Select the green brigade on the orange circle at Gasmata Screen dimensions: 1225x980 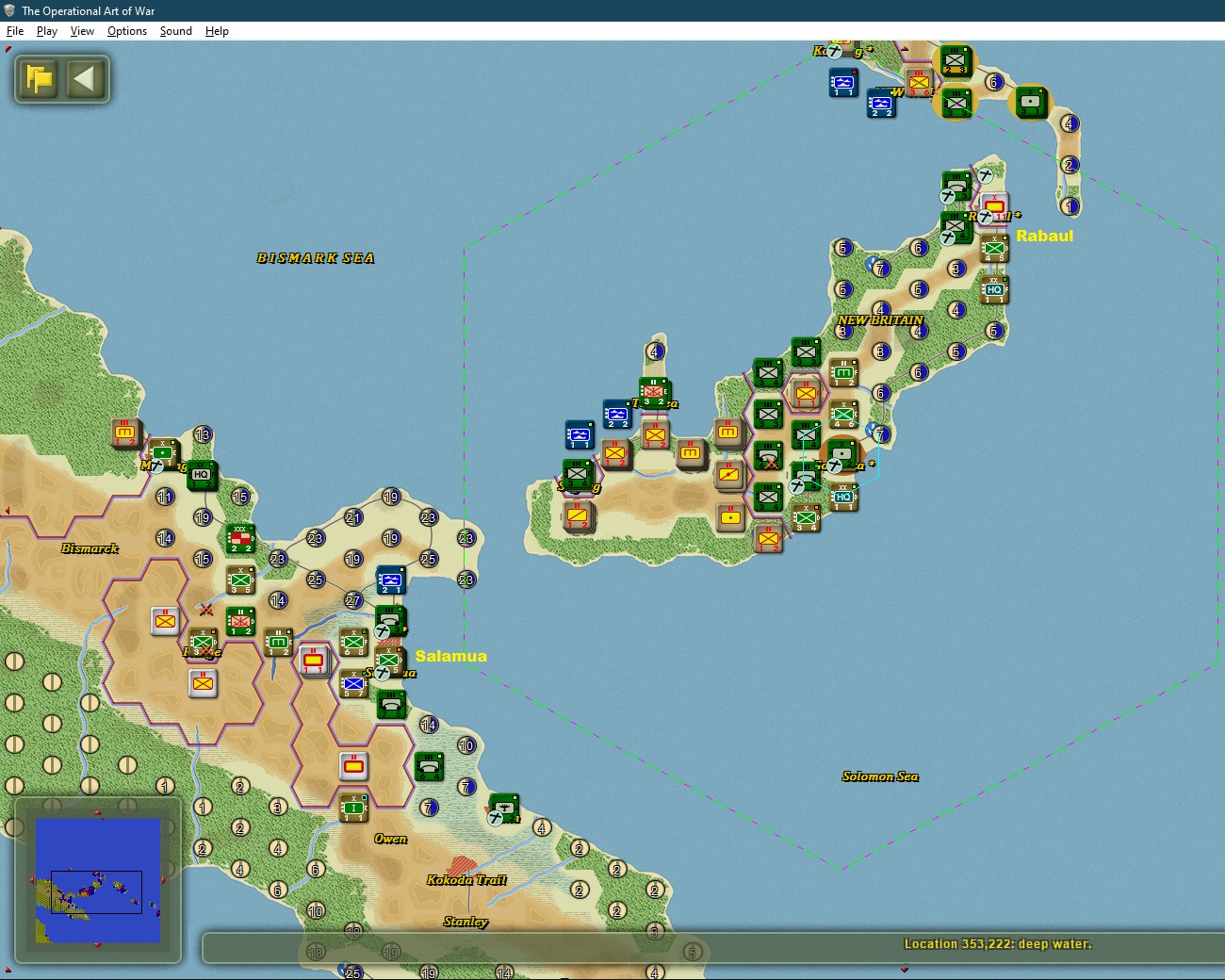click(x=841, y=456)
